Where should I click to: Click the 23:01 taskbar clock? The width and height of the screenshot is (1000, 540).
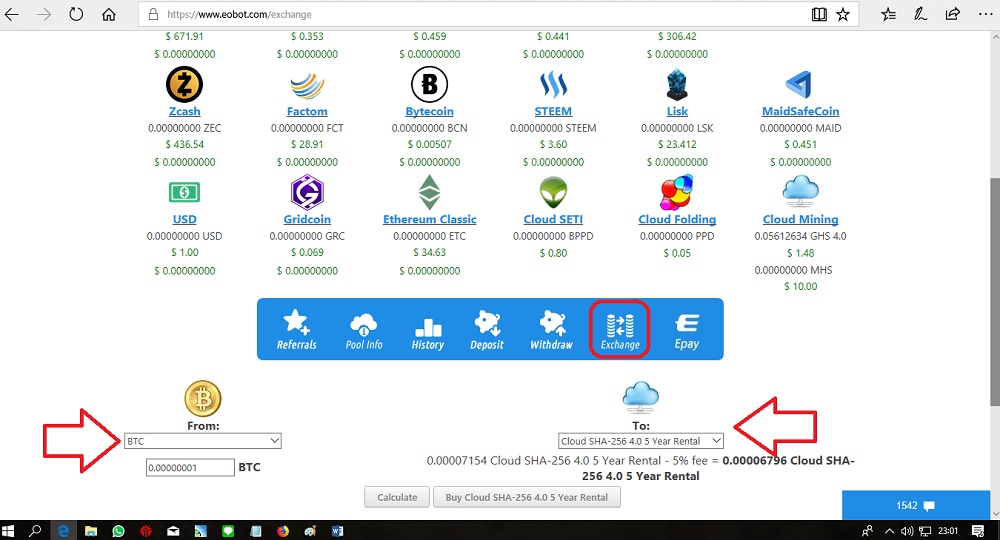click(x=948, y=530)
